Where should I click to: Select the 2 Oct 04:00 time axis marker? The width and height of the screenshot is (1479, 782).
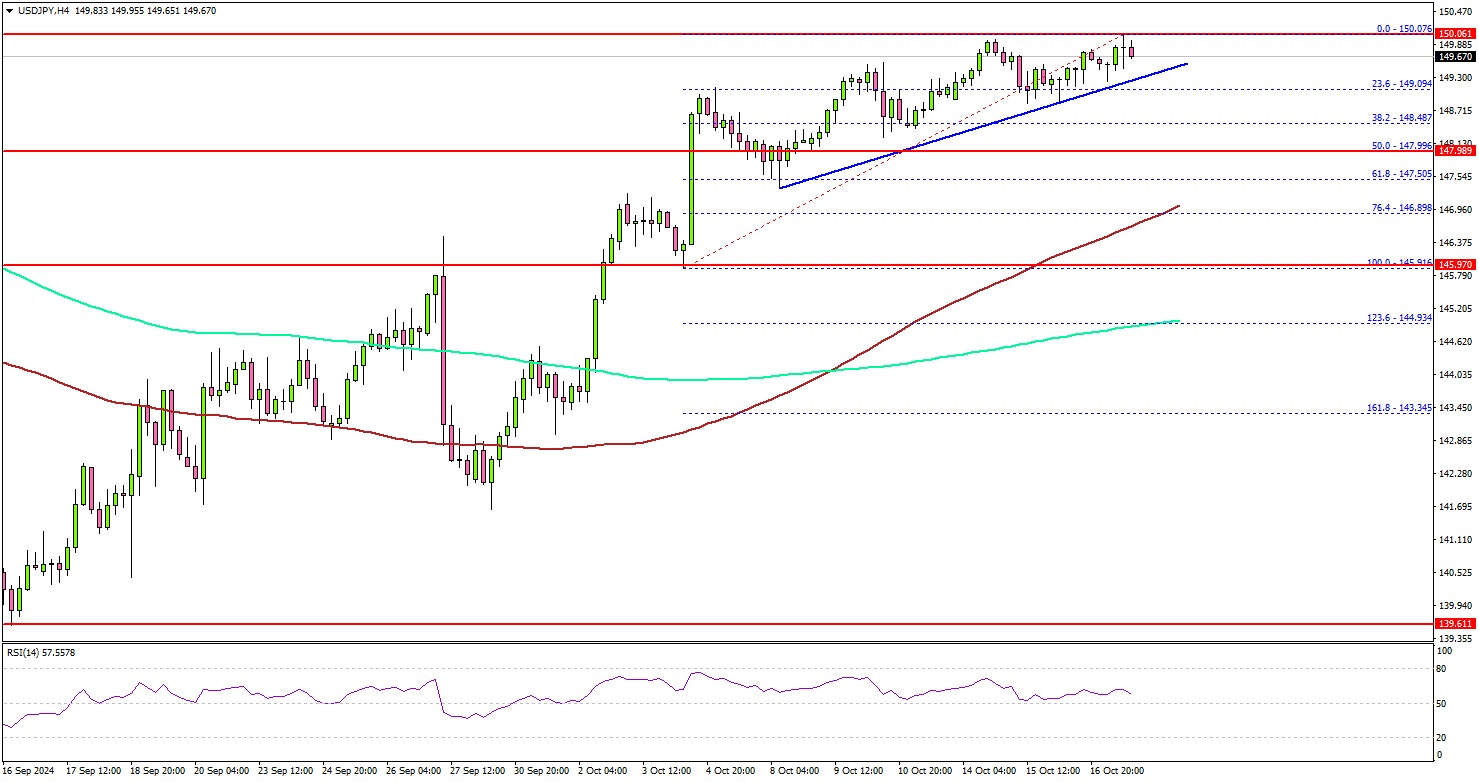pos(605,771)
